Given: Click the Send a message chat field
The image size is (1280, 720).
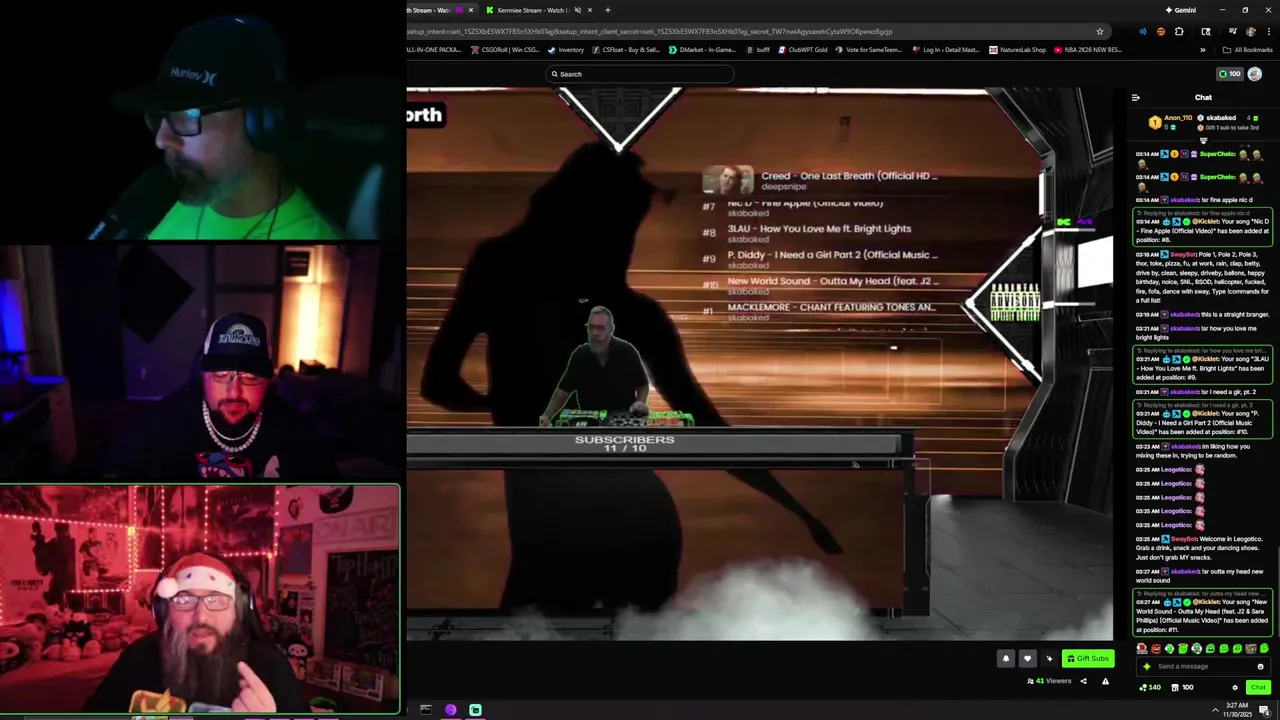Looking at the screenshot, I should coord(1203,666).
